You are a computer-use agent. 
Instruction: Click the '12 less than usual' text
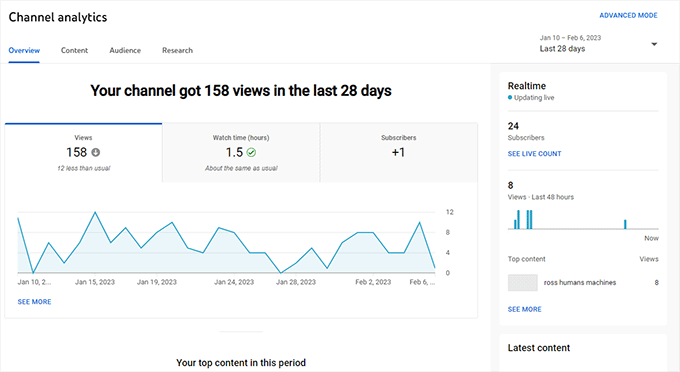(x=84, y=168)
